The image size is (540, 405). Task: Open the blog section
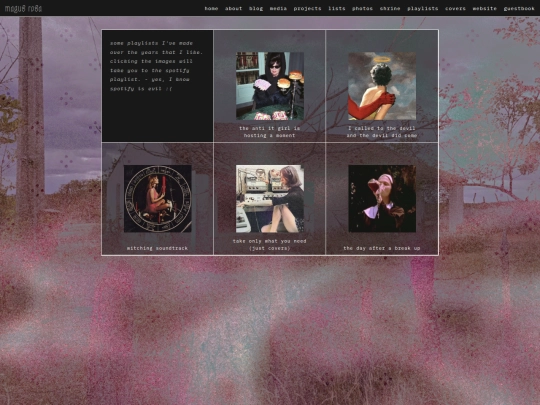(x=256, y=8)
